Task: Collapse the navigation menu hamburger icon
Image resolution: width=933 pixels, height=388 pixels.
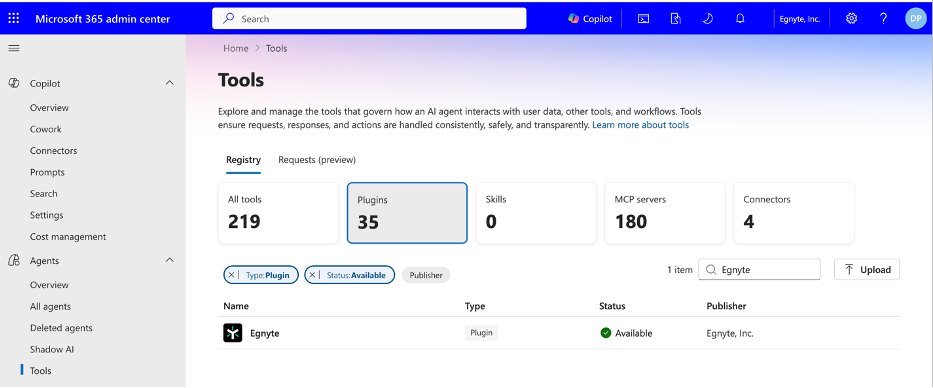Action: click(14, 48)
